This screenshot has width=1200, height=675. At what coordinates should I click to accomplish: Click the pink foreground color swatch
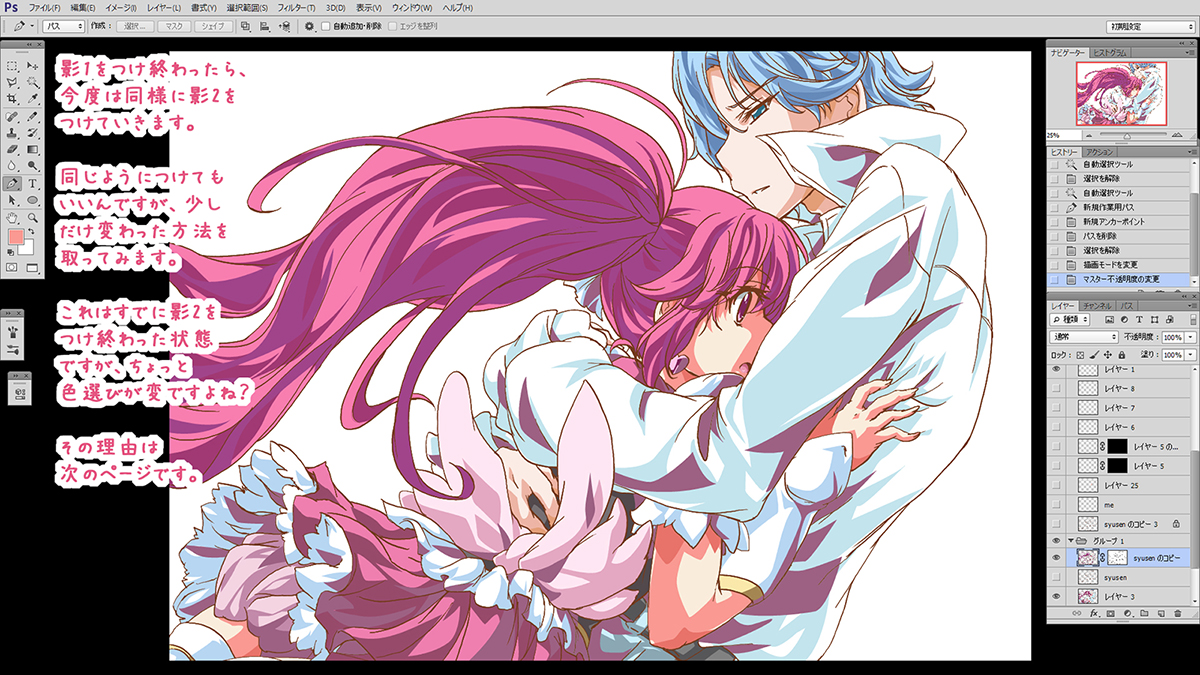(16, 238)
